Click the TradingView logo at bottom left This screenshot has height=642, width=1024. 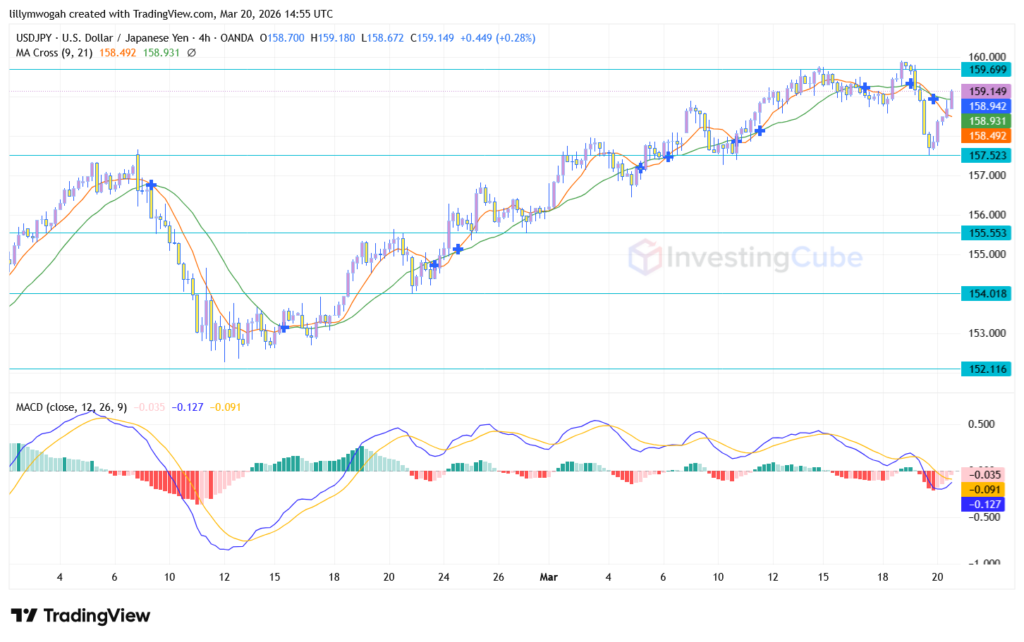80,615
